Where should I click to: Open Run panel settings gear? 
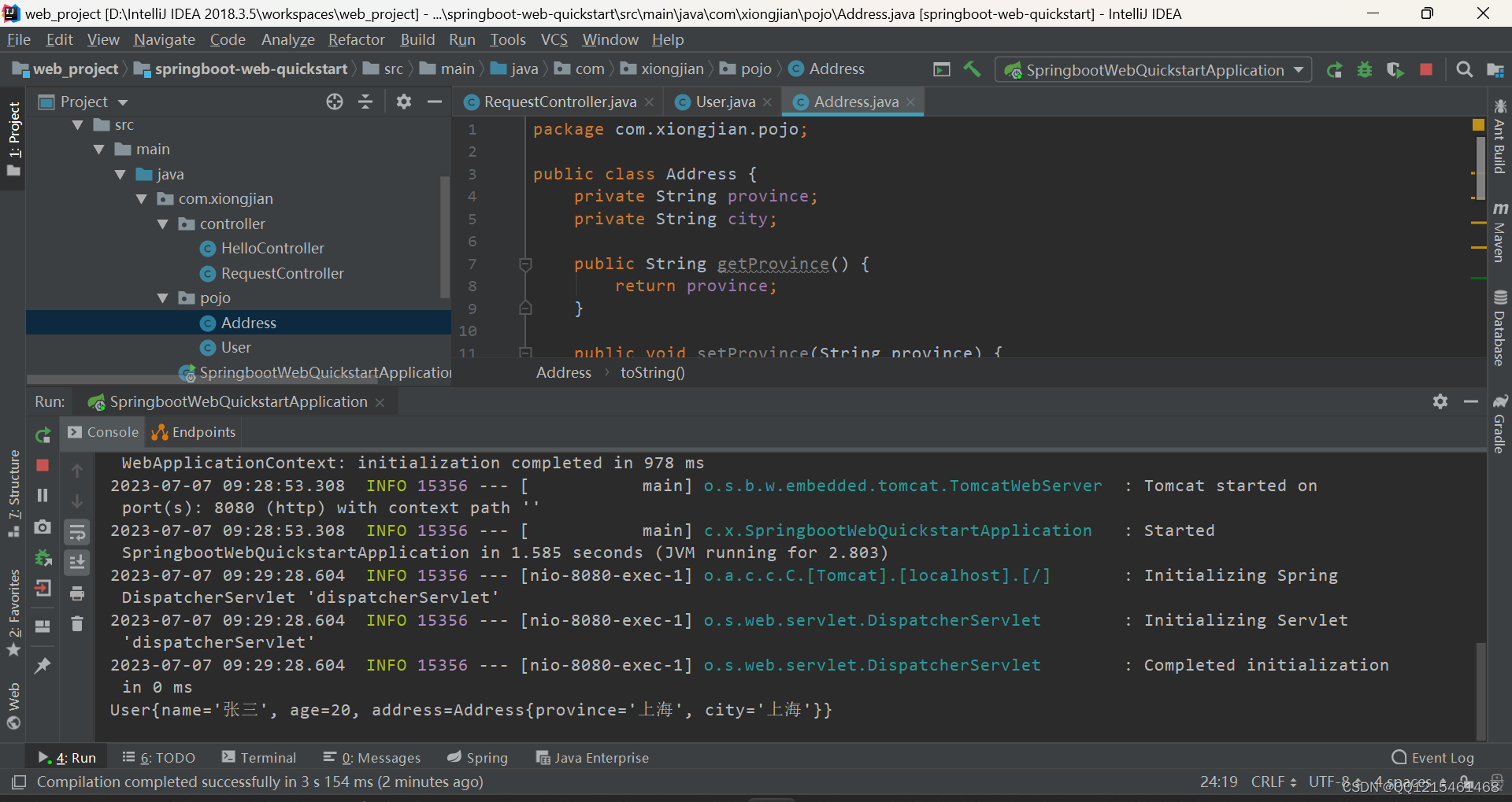[x=1440, y=401]
